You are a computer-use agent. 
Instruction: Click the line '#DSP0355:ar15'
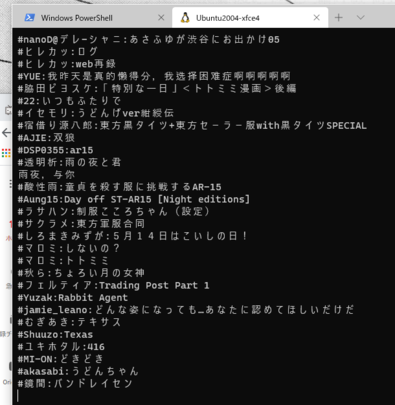coord(55,150)
